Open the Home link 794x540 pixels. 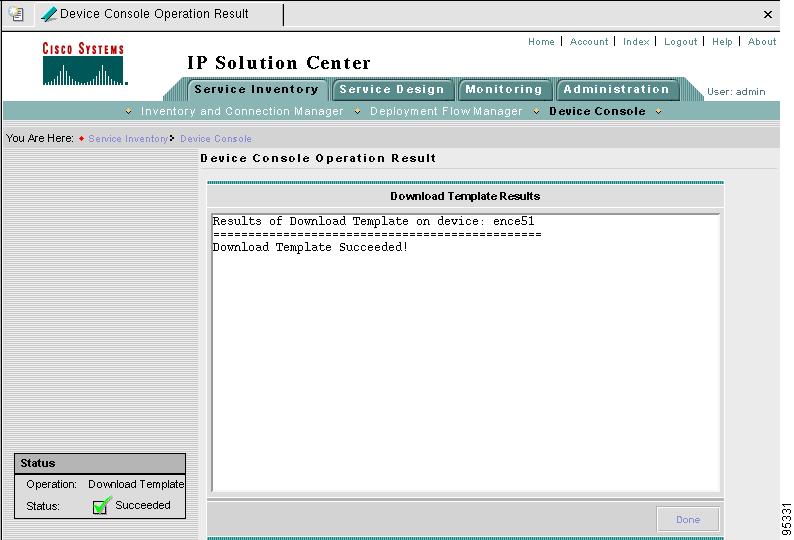coord(541,42)
